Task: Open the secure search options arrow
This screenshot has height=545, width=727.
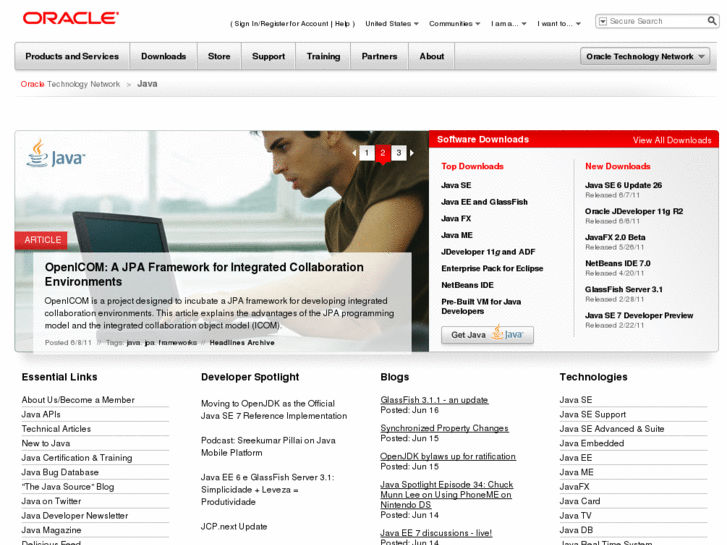Action: [602, 21]
